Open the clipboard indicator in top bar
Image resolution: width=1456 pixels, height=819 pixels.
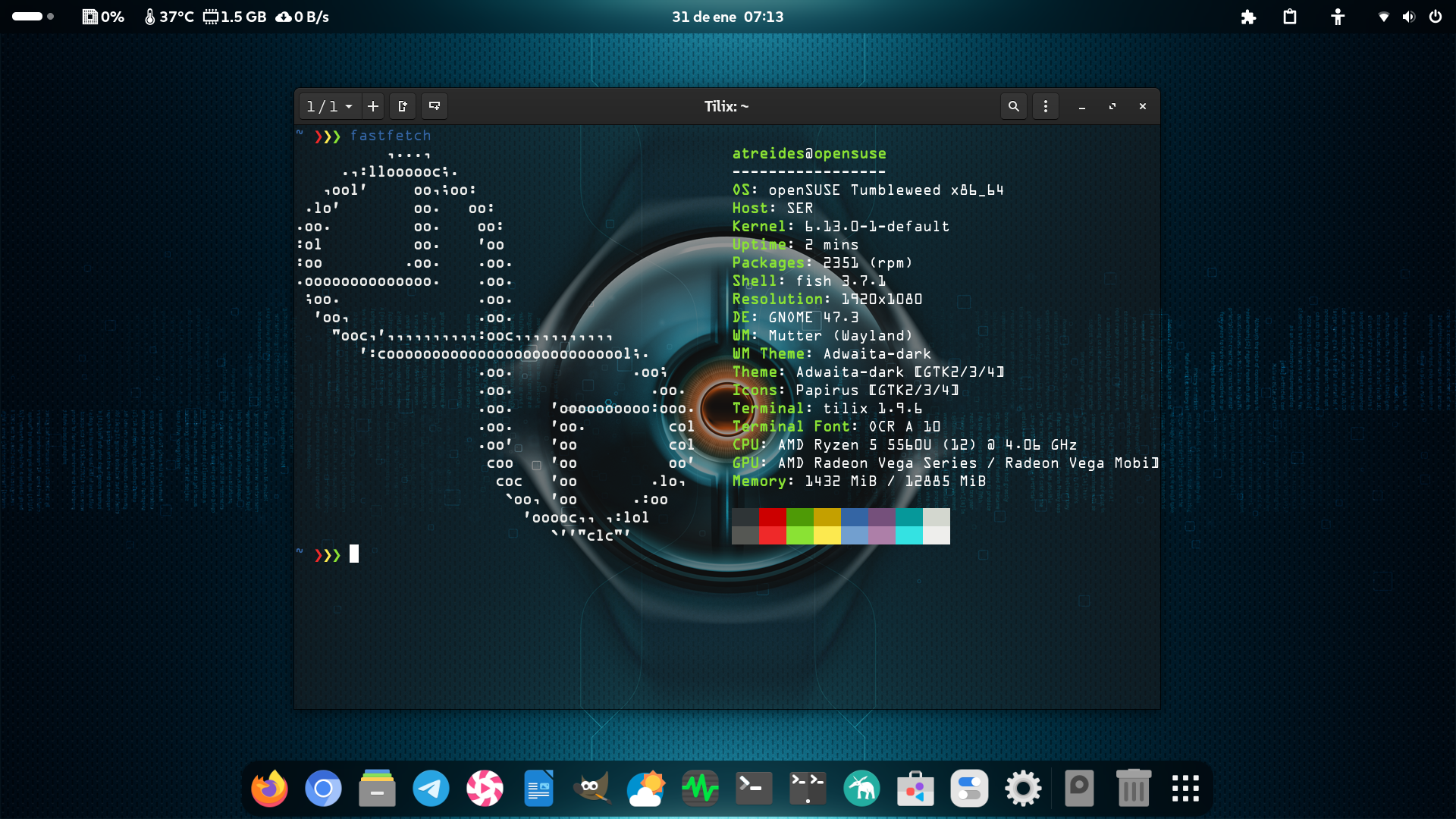tap(1290, 17)
